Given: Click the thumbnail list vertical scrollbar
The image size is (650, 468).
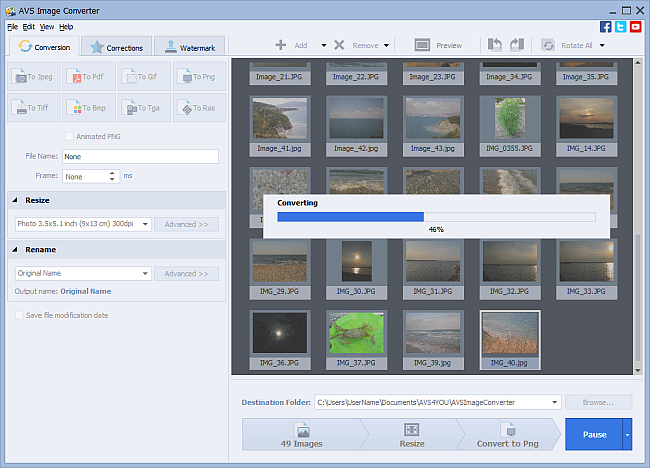Looking at the screenshot, I should click(x=638, y=297).
